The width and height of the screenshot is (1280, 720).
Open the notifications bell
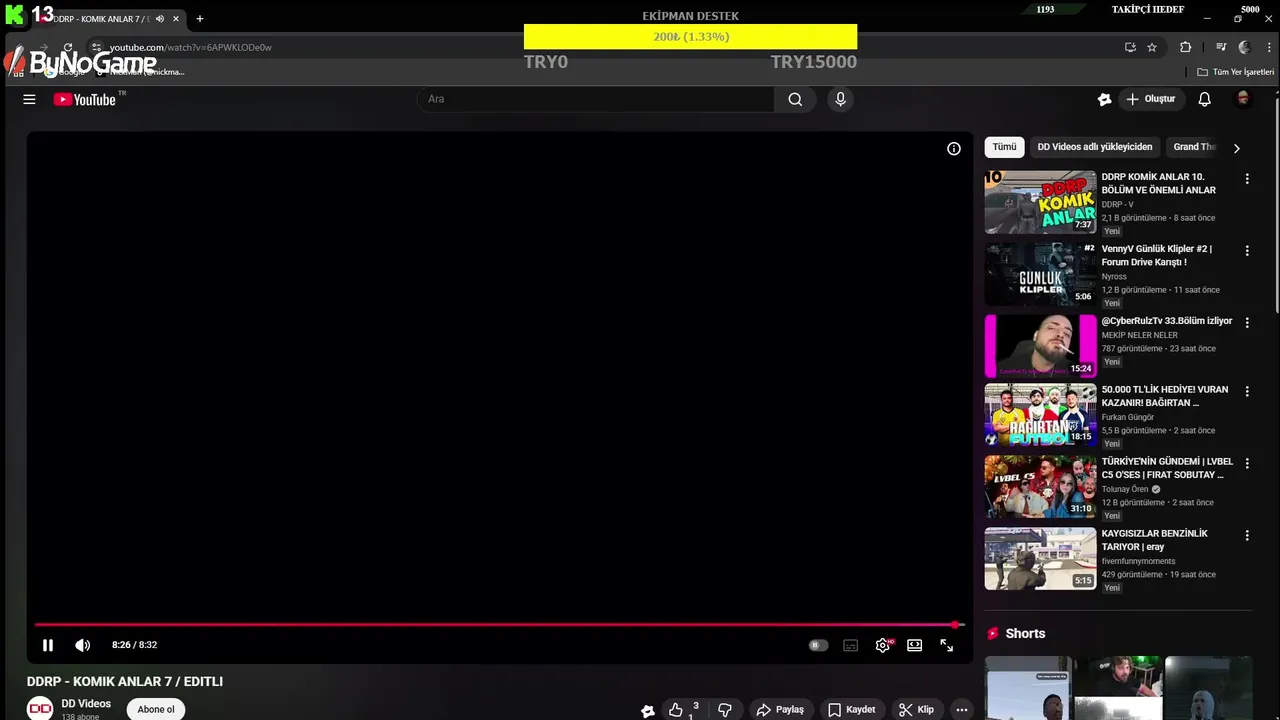[1204, 99]
